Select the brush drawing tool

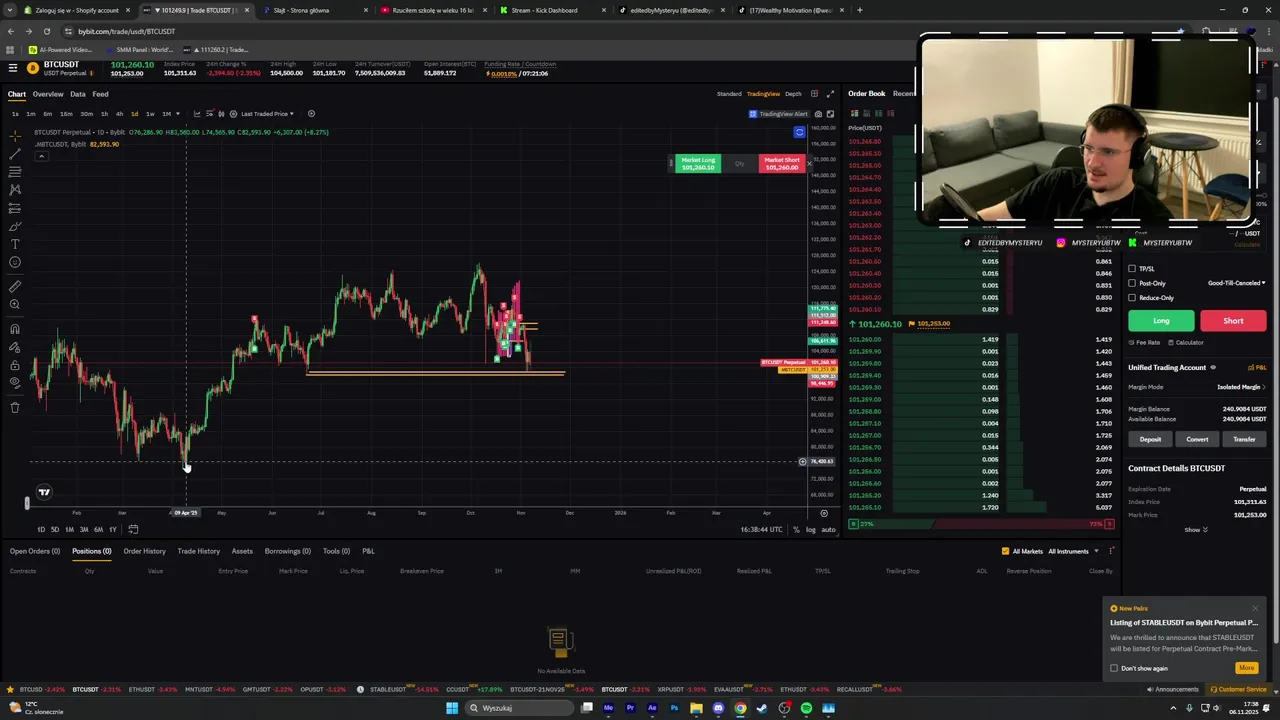15,227
